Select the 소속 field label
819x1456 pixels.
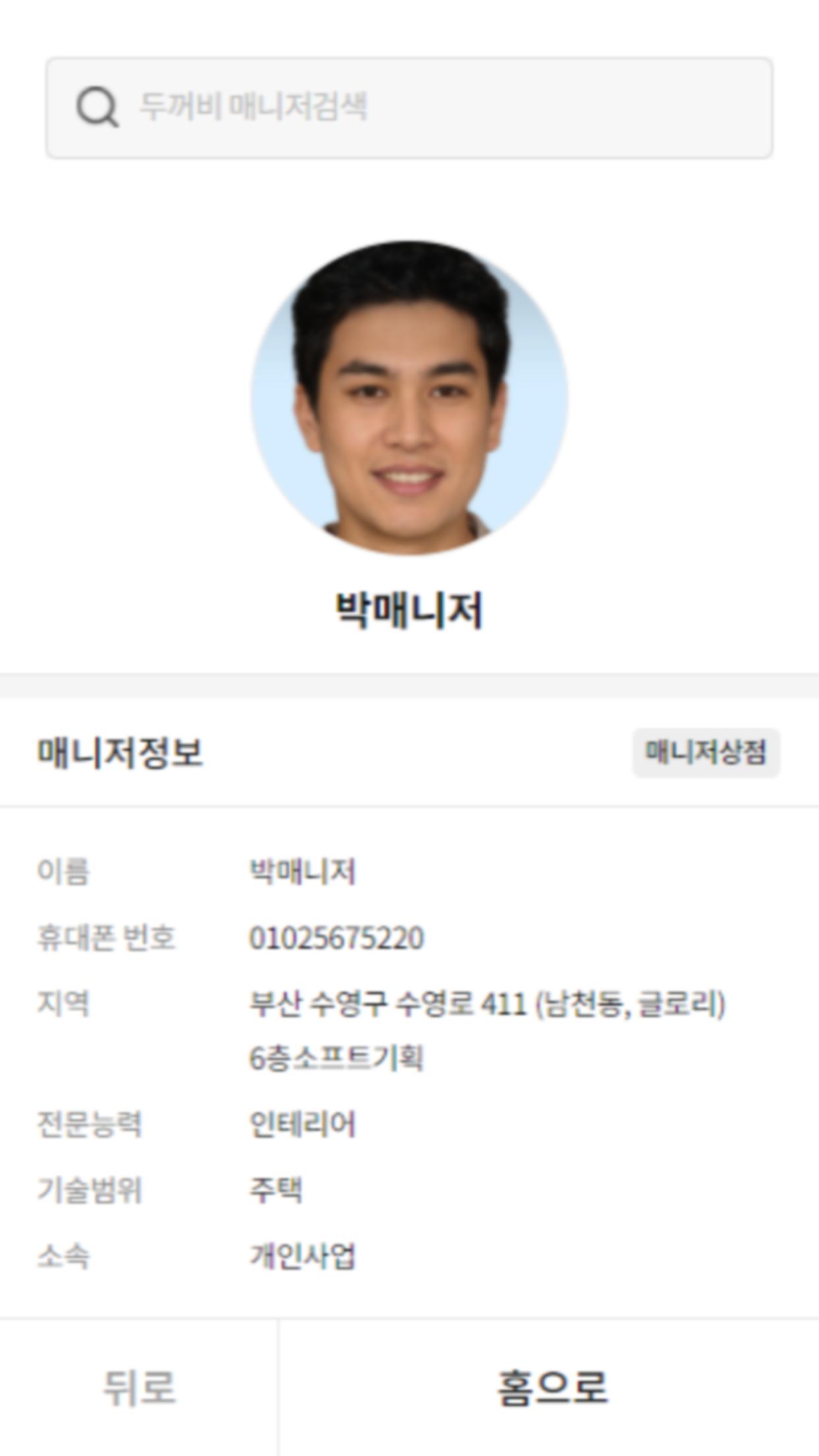pos(63,1256)
